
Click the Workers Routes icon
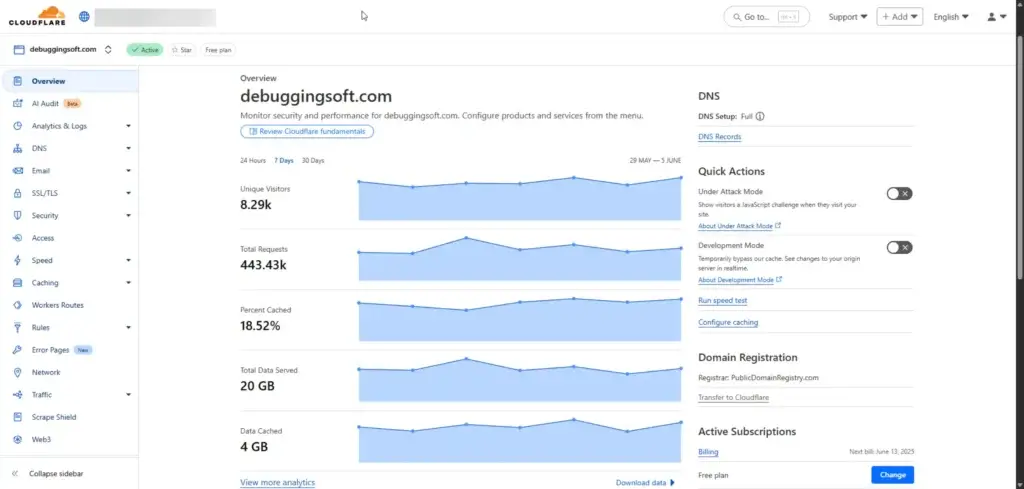tap(18, 305)
